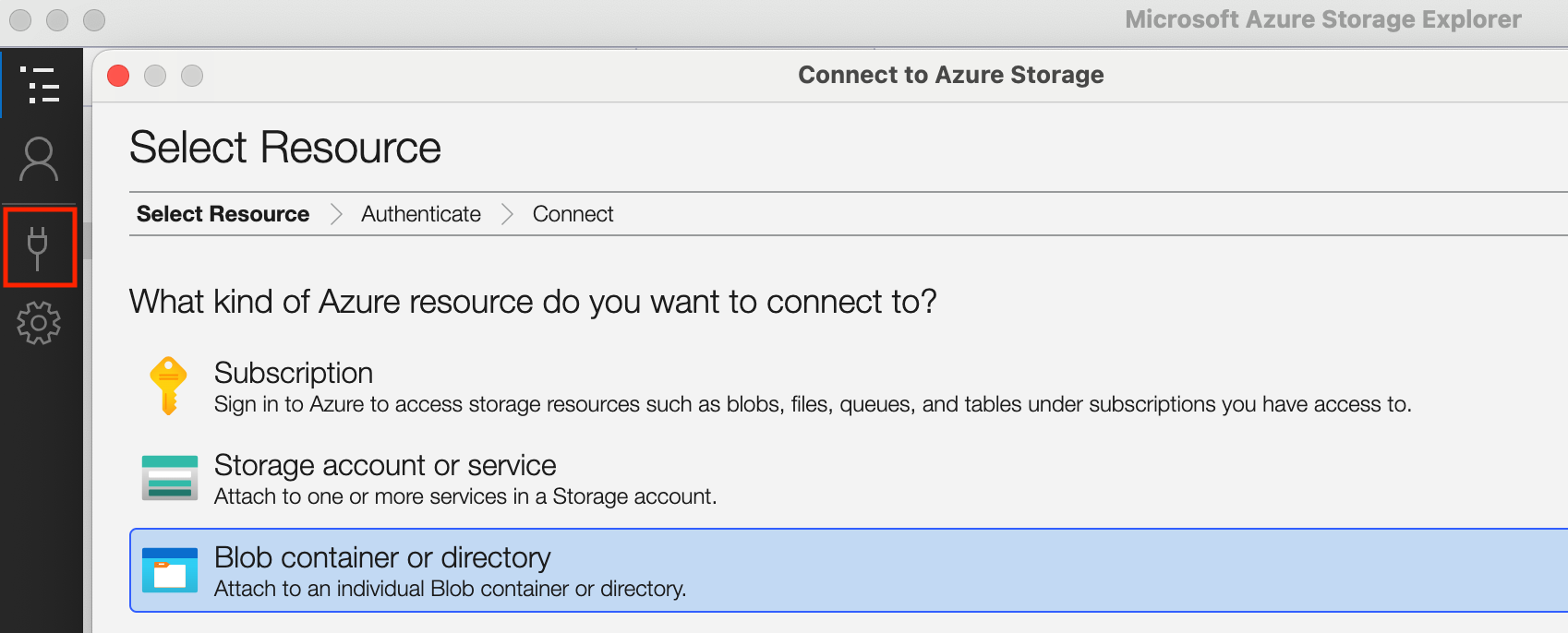Choose the 'Storage account or service' heading
Image resolution: width=1568 pixels, height=633 pixels.
coord(385,465)
